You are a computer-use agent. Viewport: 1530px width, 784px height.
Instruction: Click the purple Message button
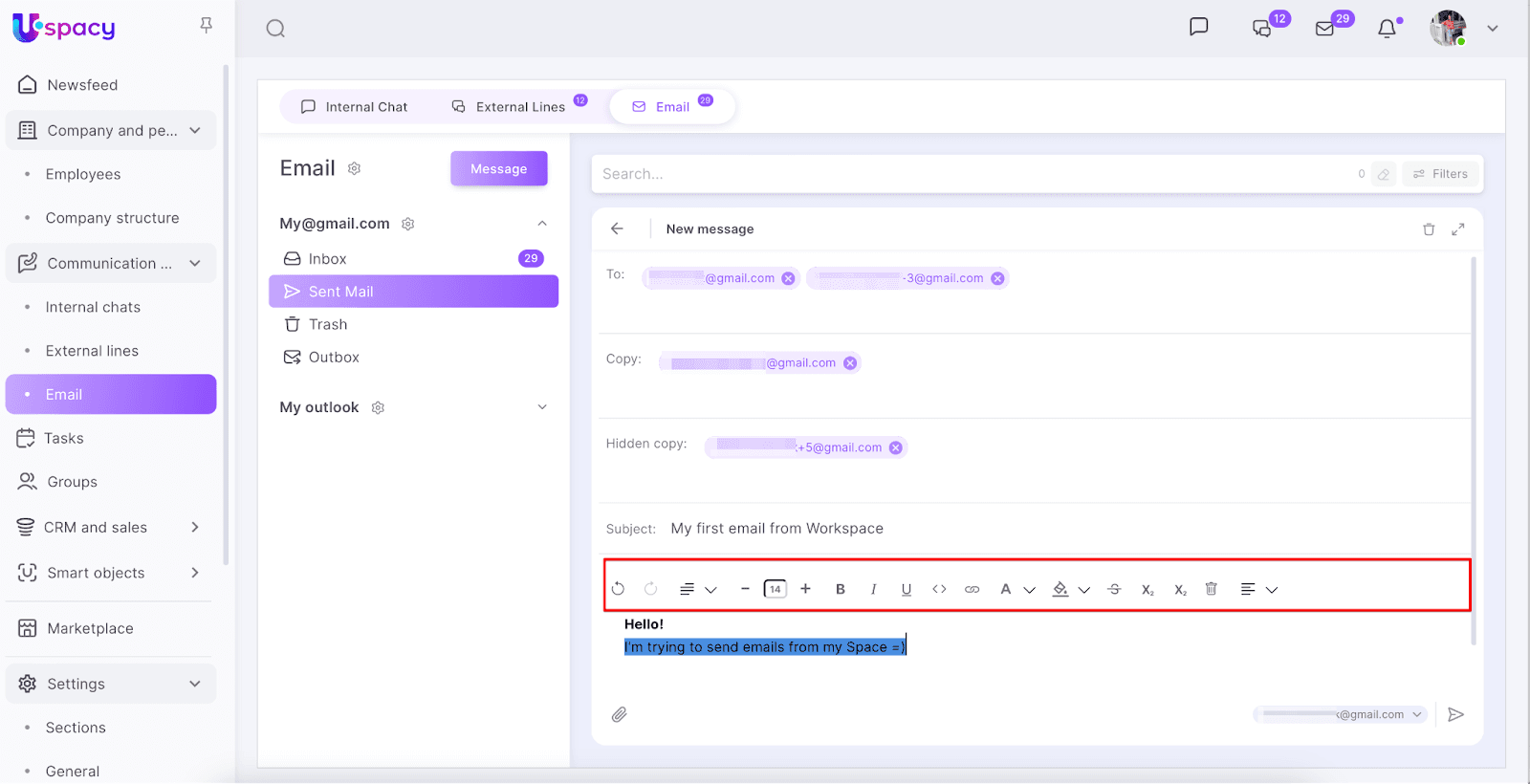coord(499,169)
